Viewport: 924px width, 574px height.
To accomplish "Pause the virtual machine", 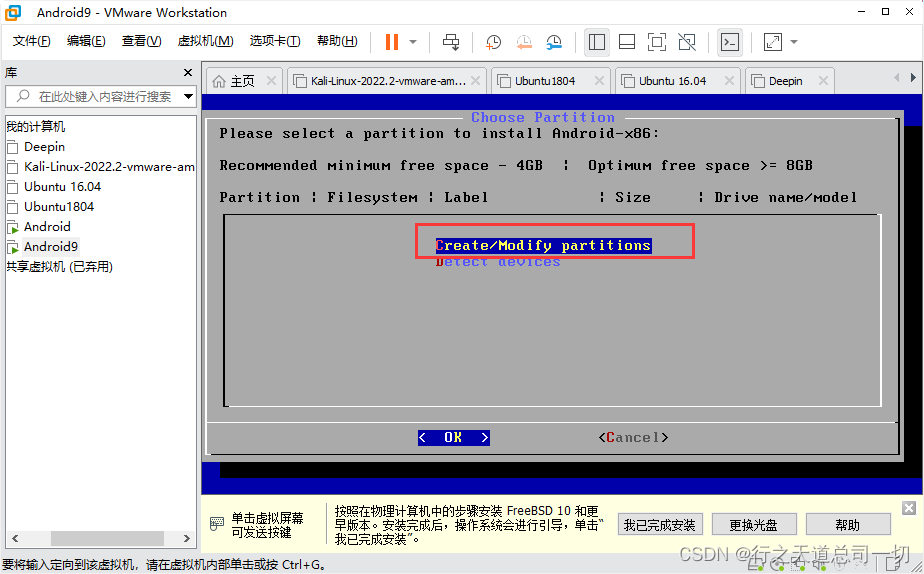I will tap(392, 42).
